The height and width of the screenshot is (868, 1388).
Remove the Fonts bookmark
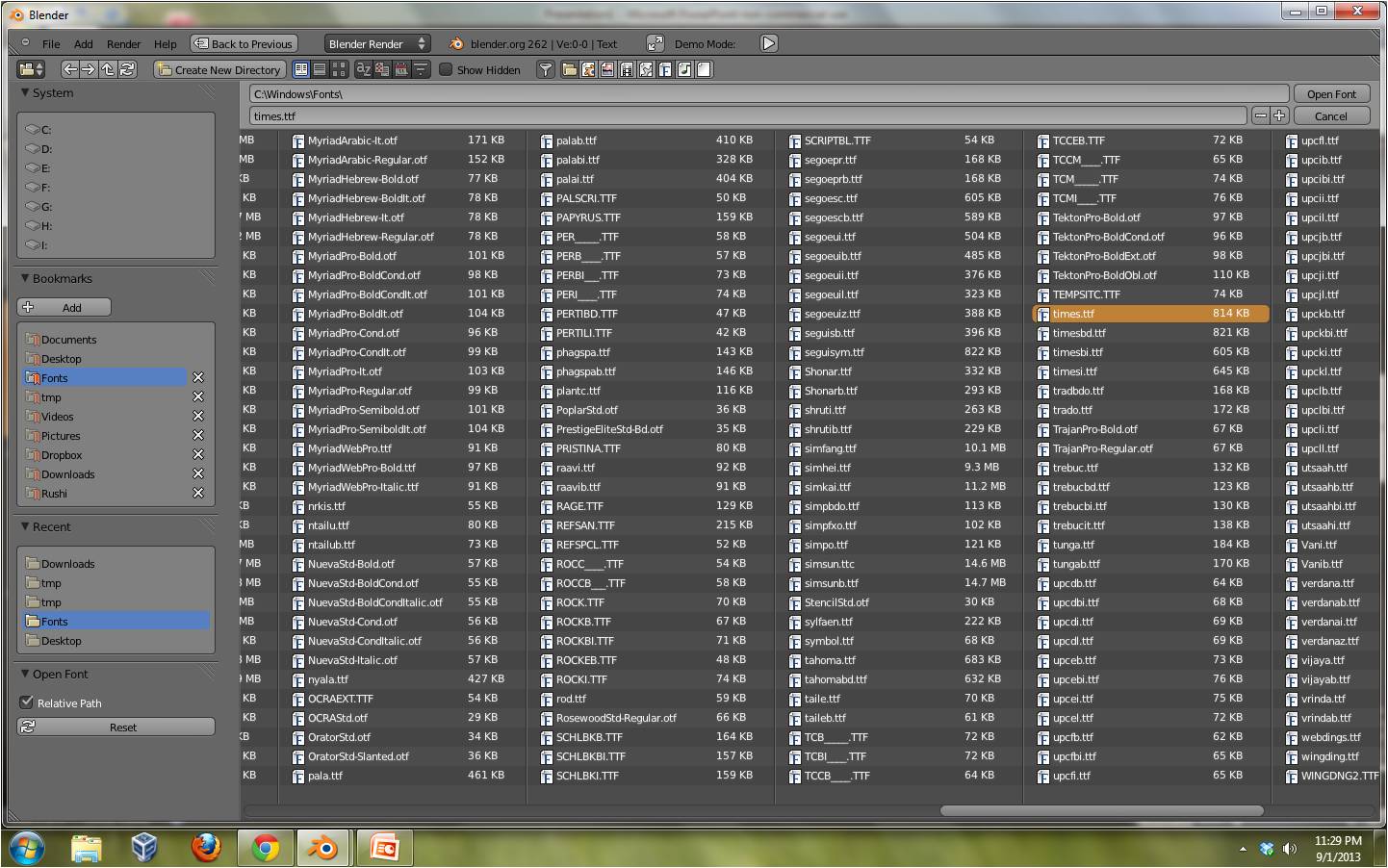click(198, 377)
